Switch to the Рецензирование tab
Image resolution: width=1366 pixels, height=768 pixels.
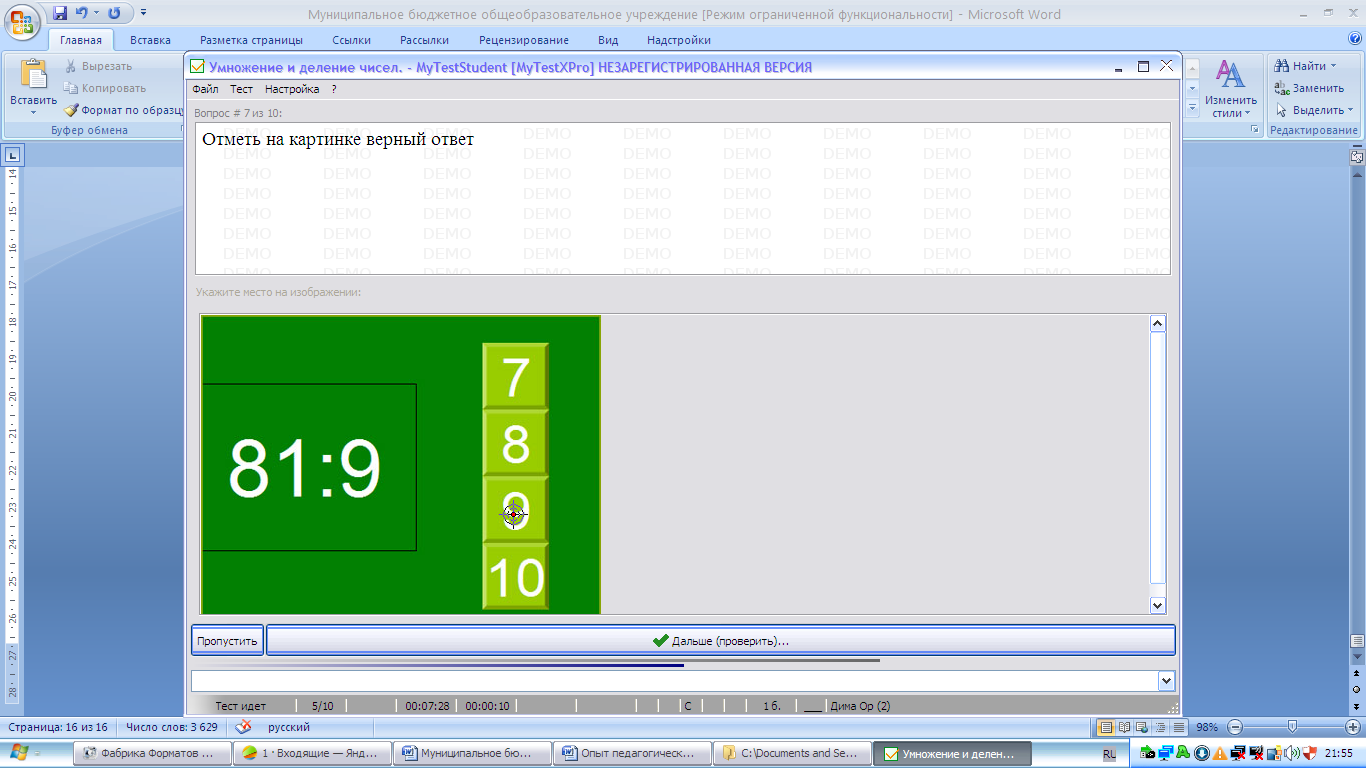click(x=524, y=40)
